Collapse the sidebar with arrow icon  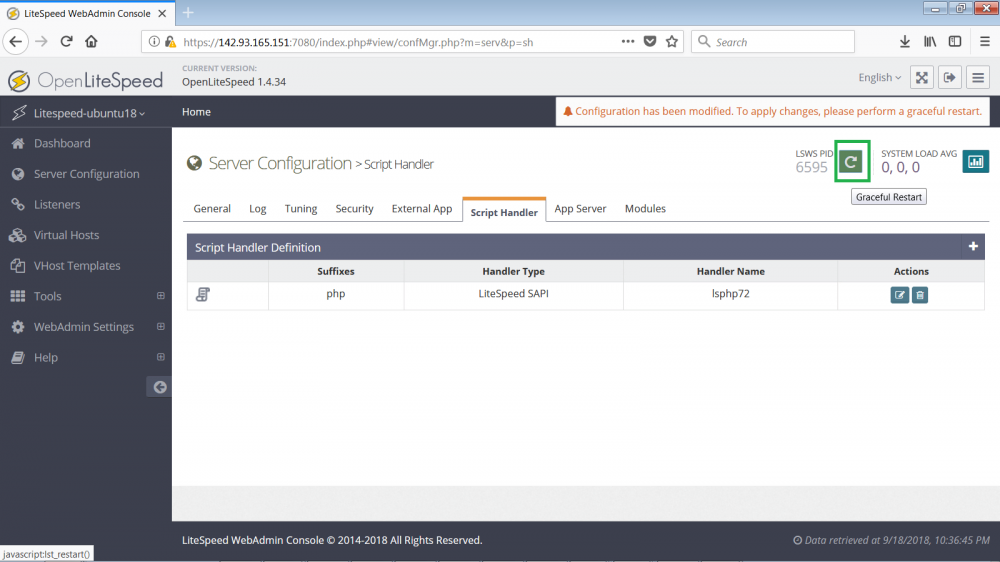coord(159,387)
